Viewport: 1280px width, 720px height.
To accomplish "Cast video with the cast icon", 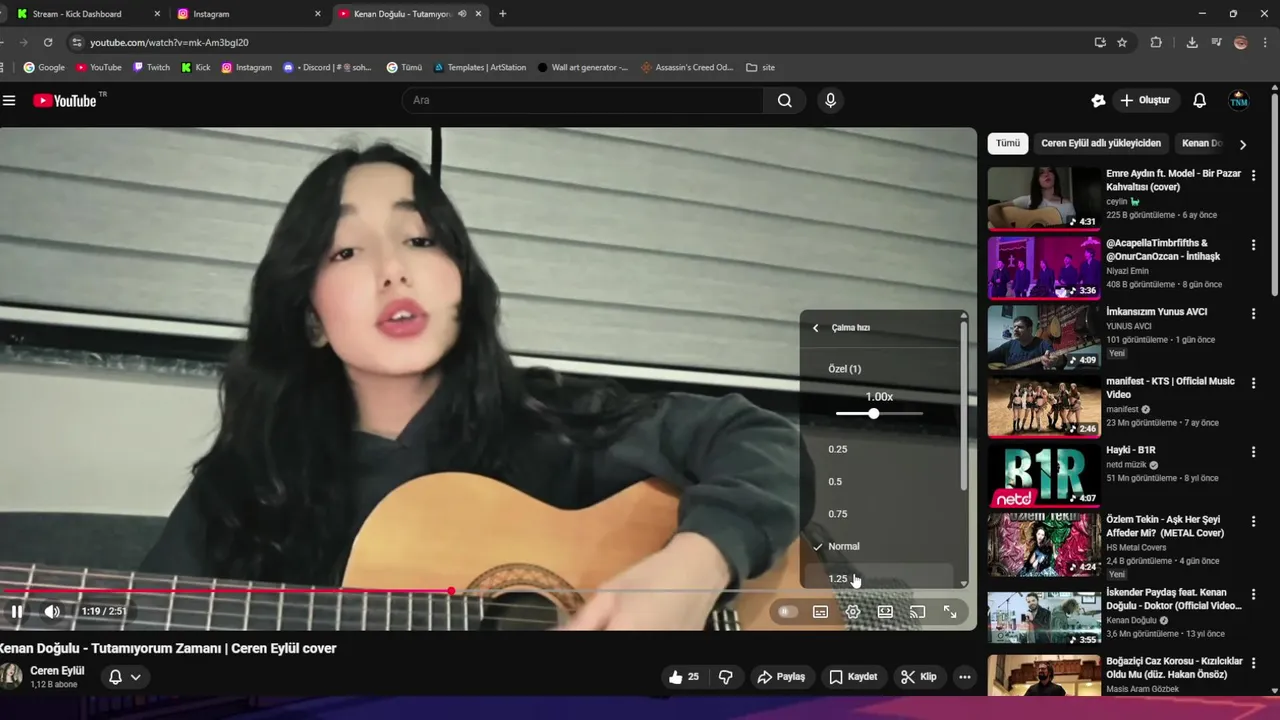I will point(917,611).
